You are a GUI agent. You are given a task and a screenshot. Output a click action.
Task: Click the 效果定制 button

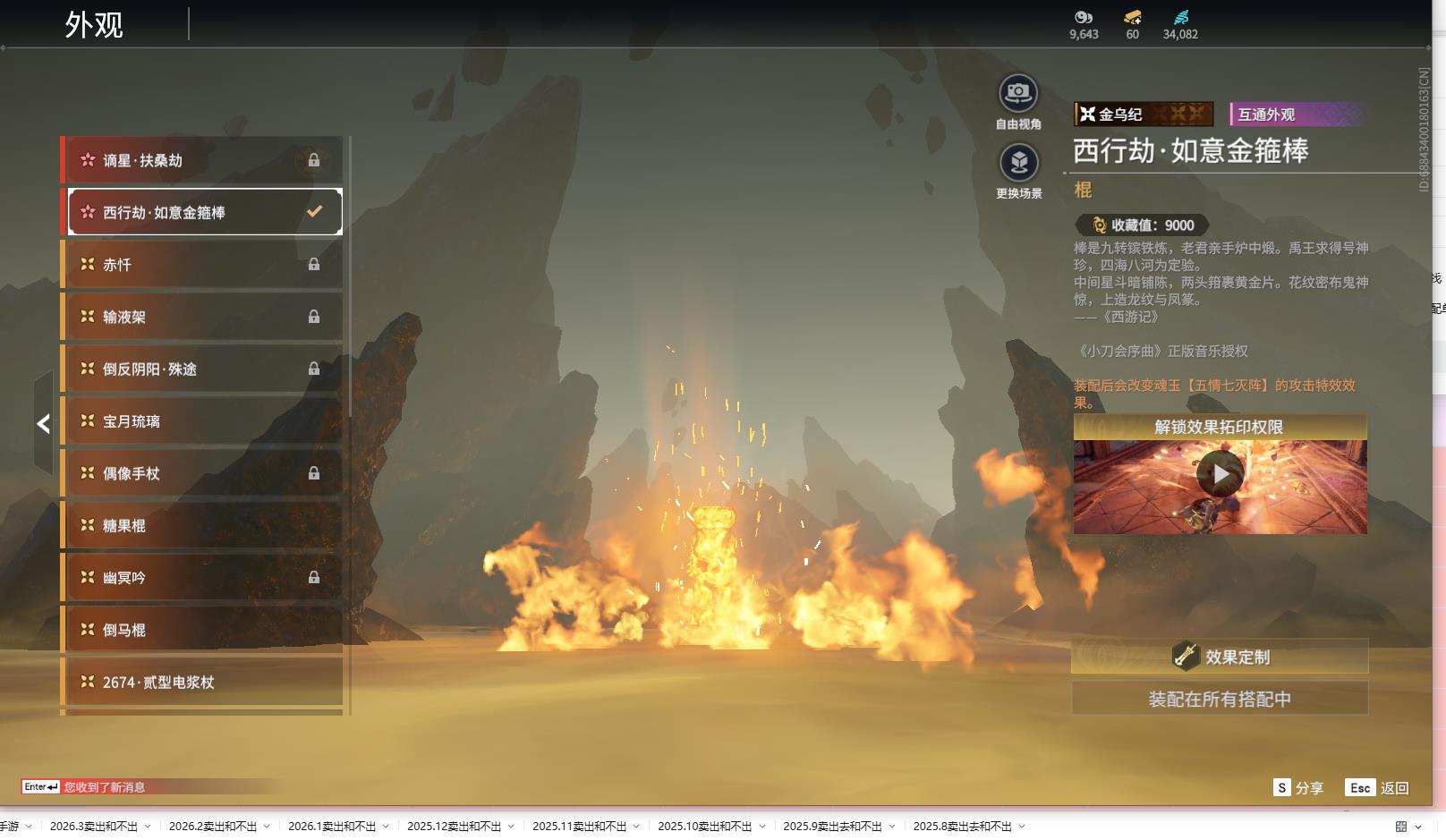(1220, 657)
